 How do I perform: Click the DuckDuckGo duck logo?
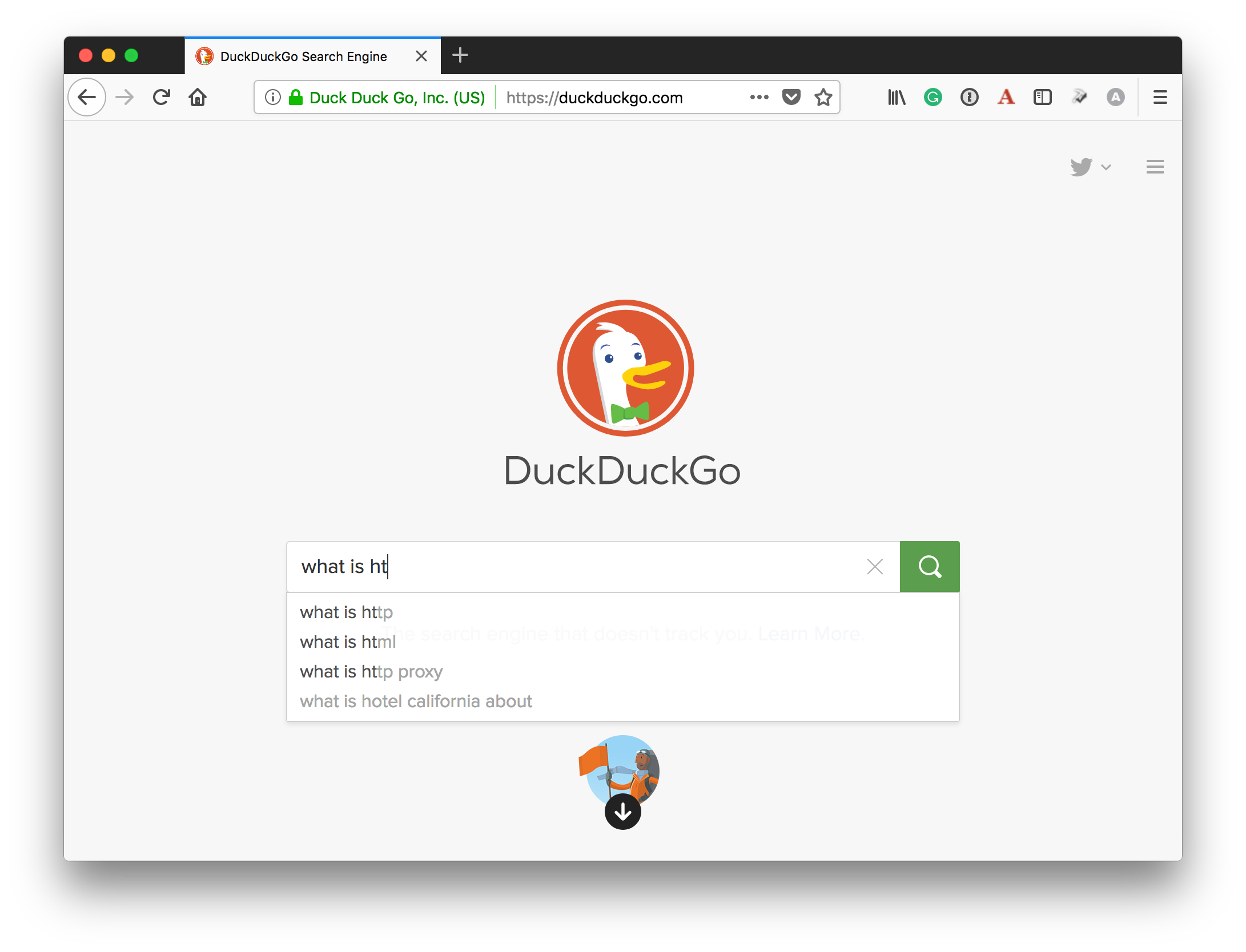[x=625, y=368]
